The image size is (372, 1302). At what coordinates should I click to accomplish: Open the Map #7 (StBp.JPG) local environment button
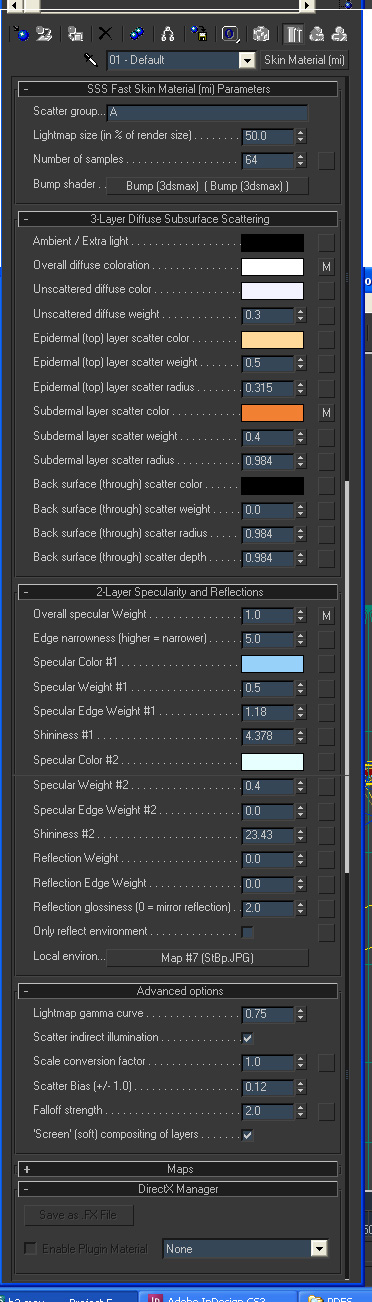click(x=208, y=957)
